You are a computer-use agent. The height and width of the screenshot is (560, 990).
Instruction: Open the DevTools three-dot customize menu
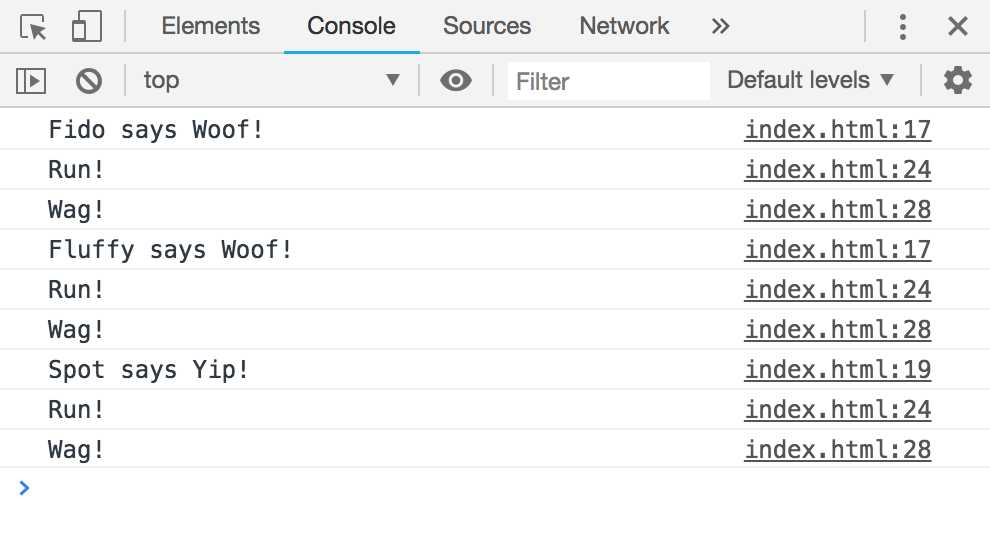pyautogui.click(x=903, y=27)
